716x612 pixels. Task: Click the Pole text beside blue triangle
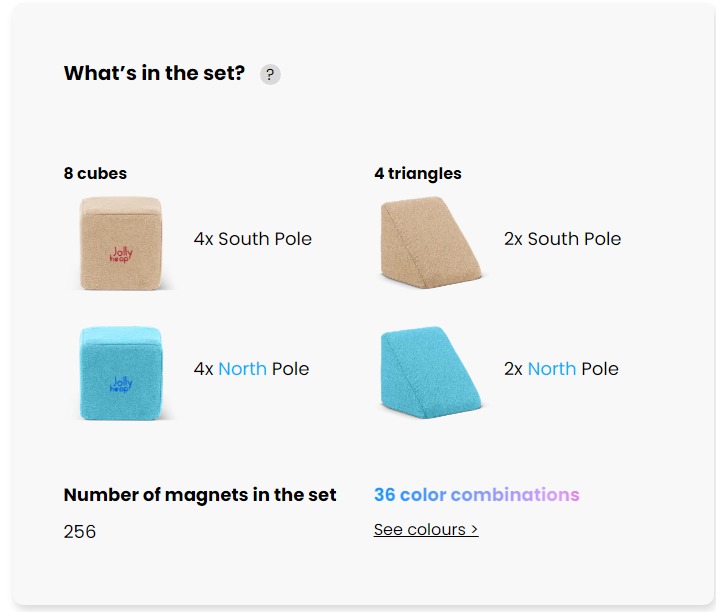[x=600, y=369]
